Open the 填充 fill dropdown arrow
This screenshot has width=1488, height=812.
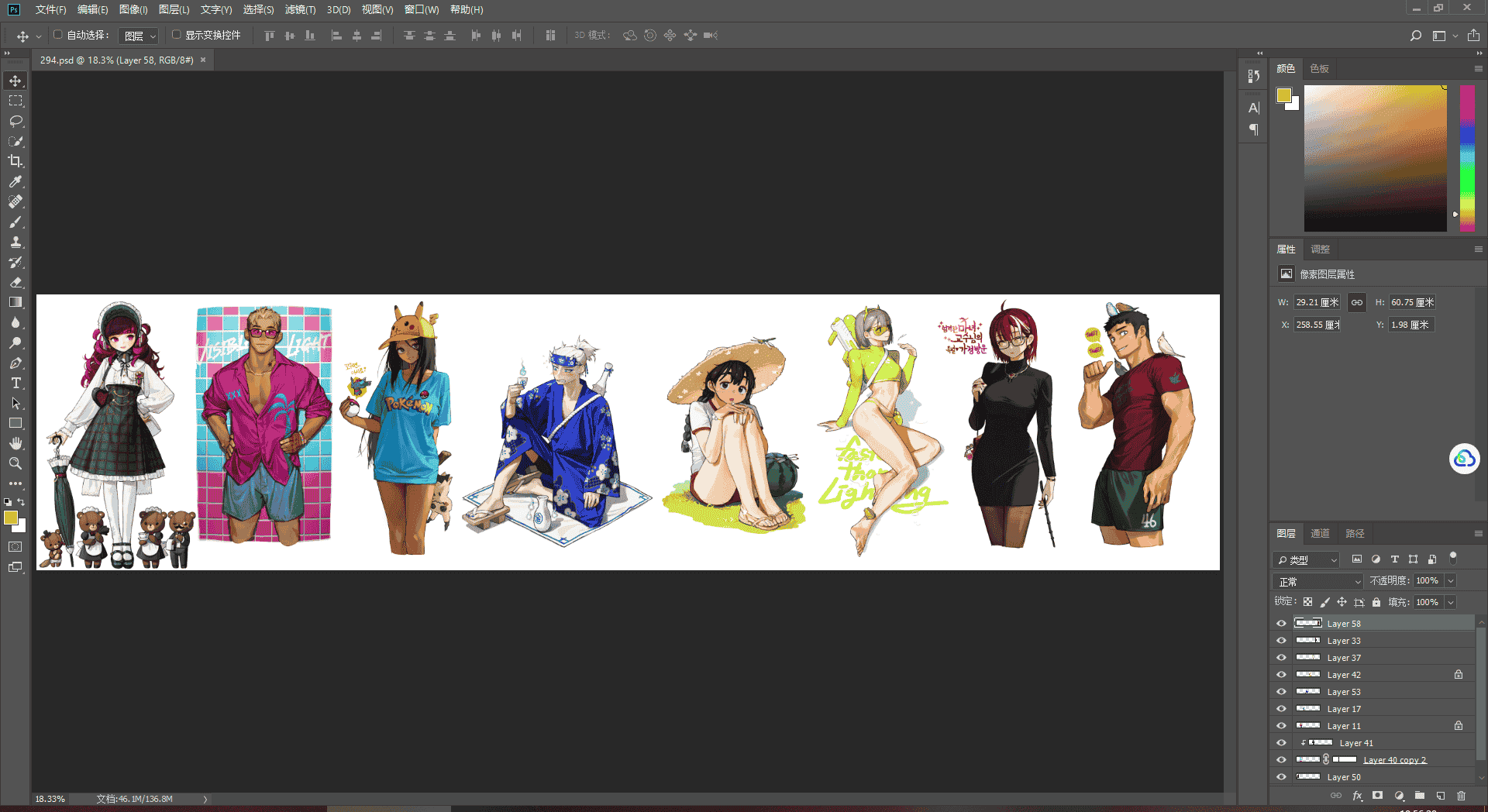(x=1451, y=602)
